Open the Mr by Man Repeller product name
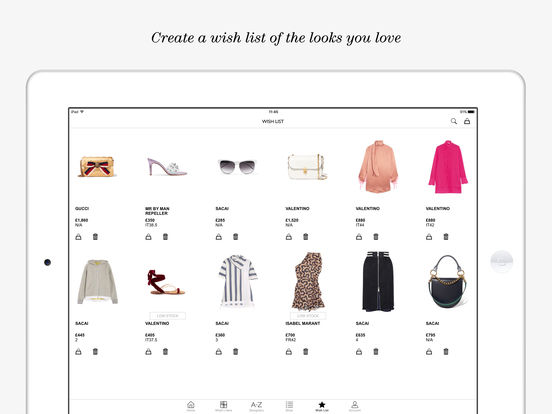The image size is (552, 414). [x=157, y=211]
